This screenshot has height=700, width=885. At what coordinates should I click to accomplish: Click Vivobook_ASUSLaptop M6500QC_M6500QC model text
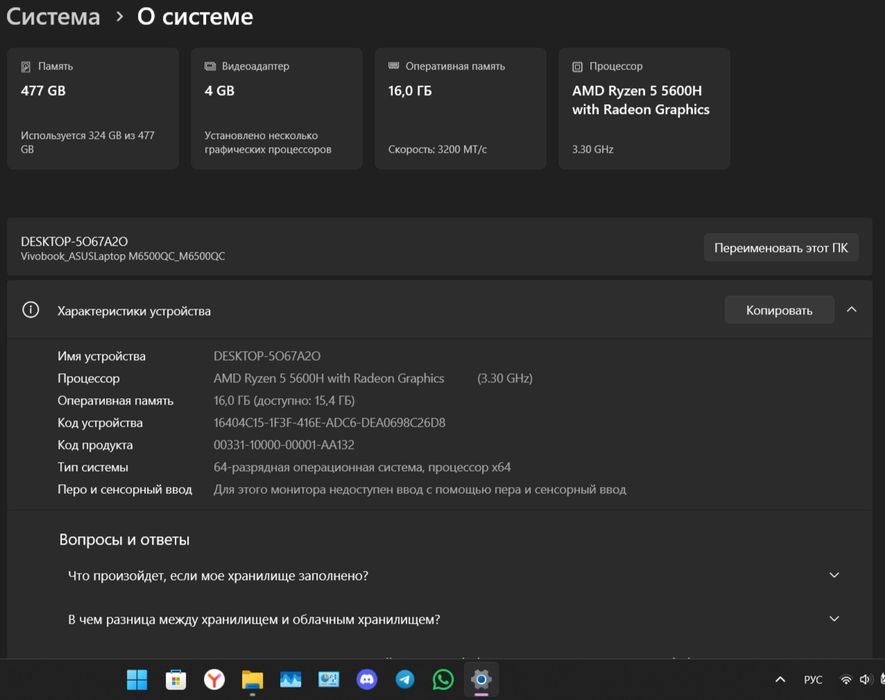[x=123, y=256]
